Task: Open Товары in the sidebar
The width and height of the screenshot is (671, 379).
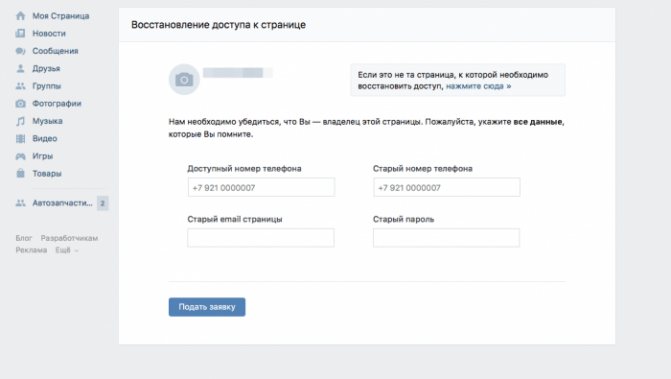Action: tap(47, 174)
